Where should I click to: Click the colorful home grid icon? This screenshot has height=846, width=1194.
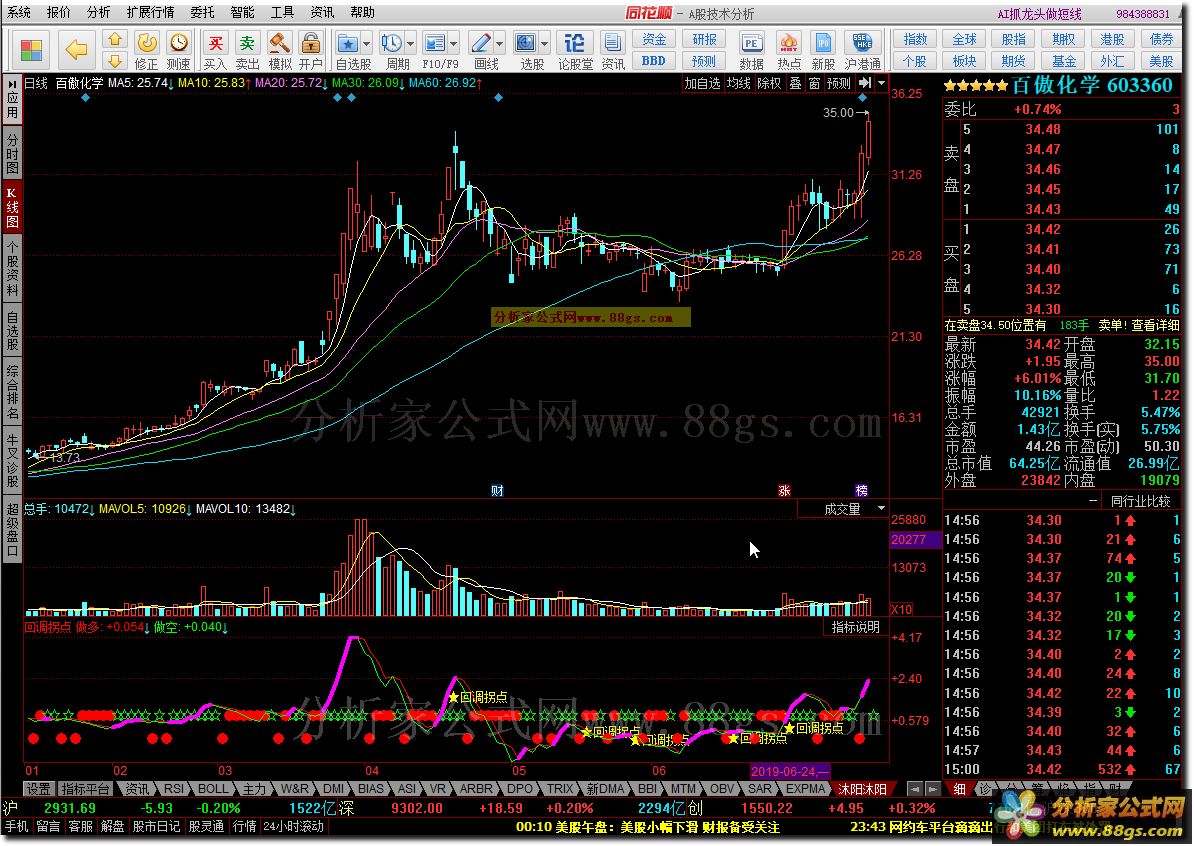coord(31,50)
